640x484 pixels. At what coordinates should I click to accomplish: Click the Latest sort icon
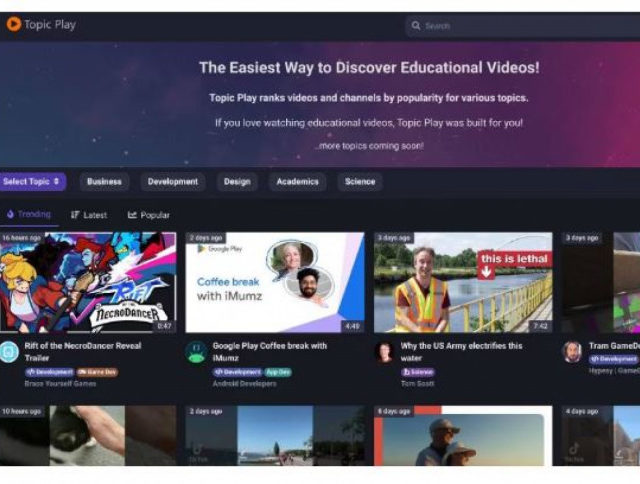pyautogui.click(x=75, y=215)
